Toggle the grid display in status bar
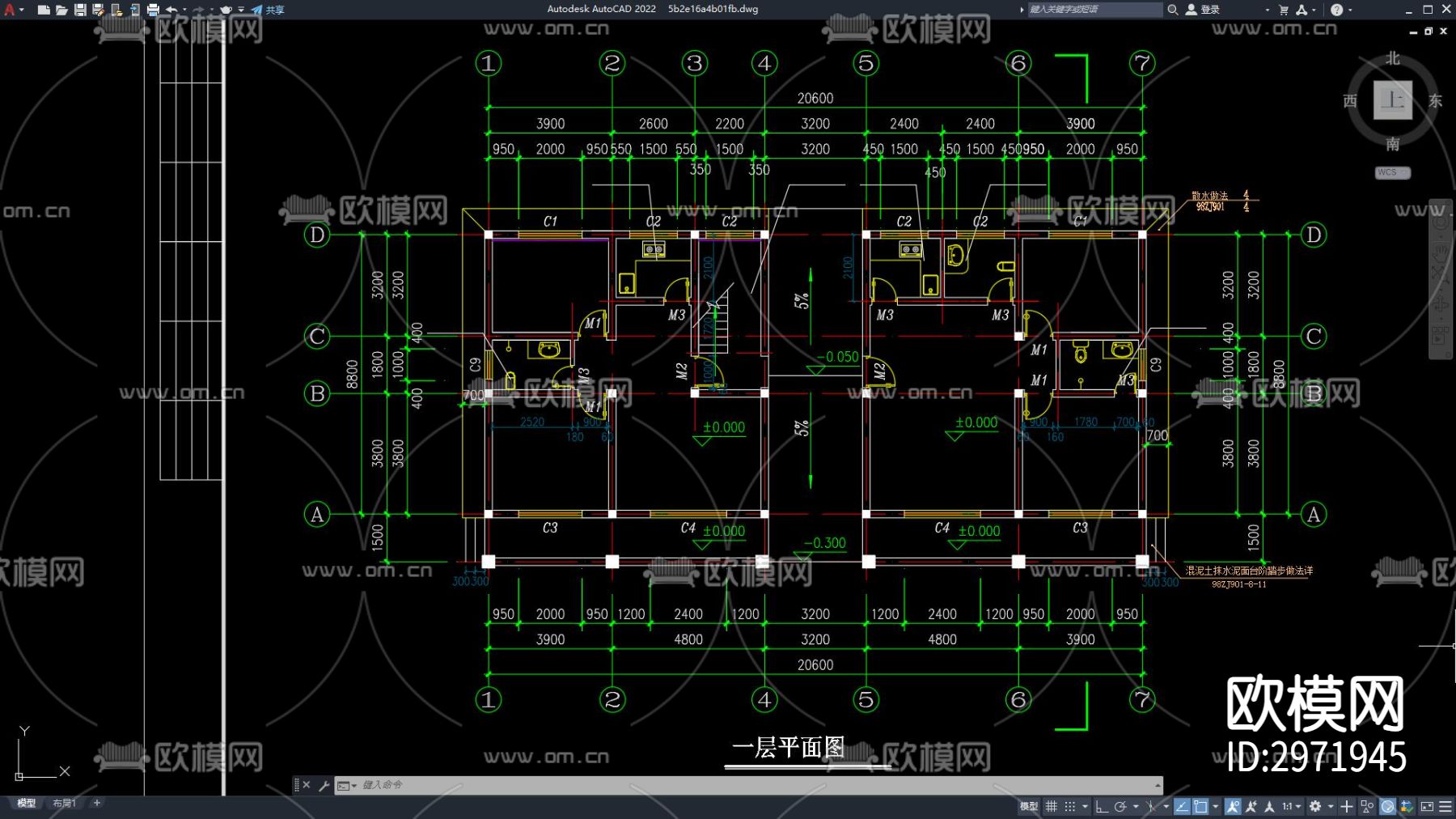Image resolution: width=1456 pixels, height=819 pixels. (x=1052, y=806)
